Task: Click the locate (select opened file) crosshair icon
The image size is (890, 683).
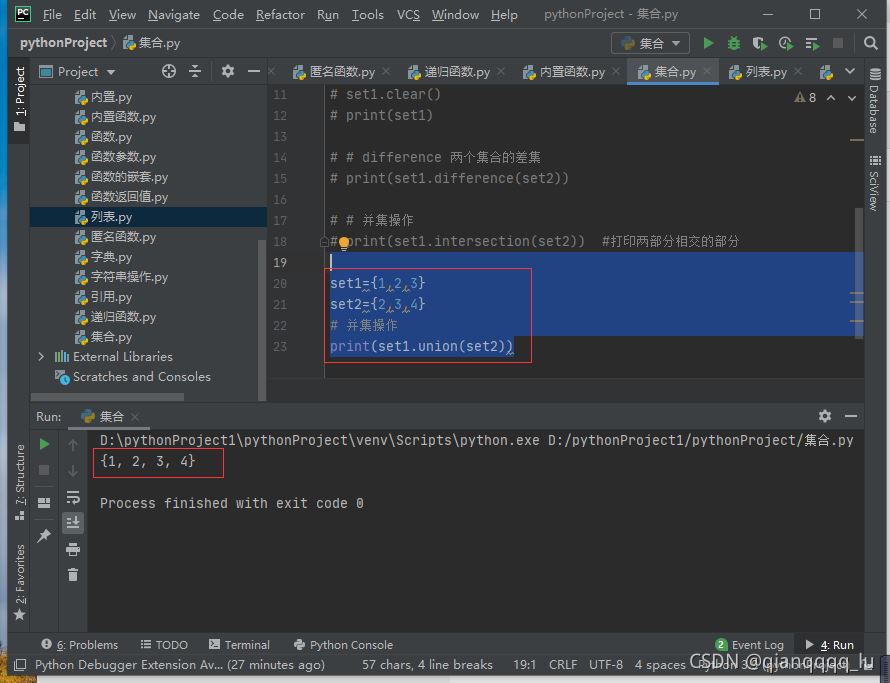Action: tap(169, 71)
